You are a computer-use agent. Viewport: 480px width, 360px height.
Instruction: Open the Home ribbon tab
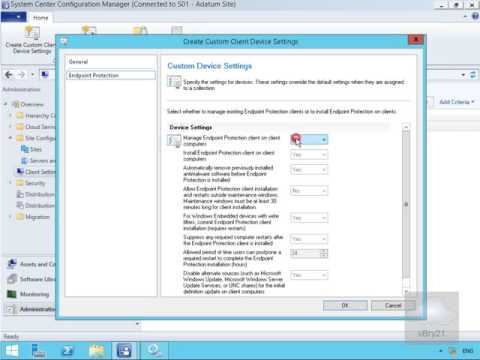point(40,18)
